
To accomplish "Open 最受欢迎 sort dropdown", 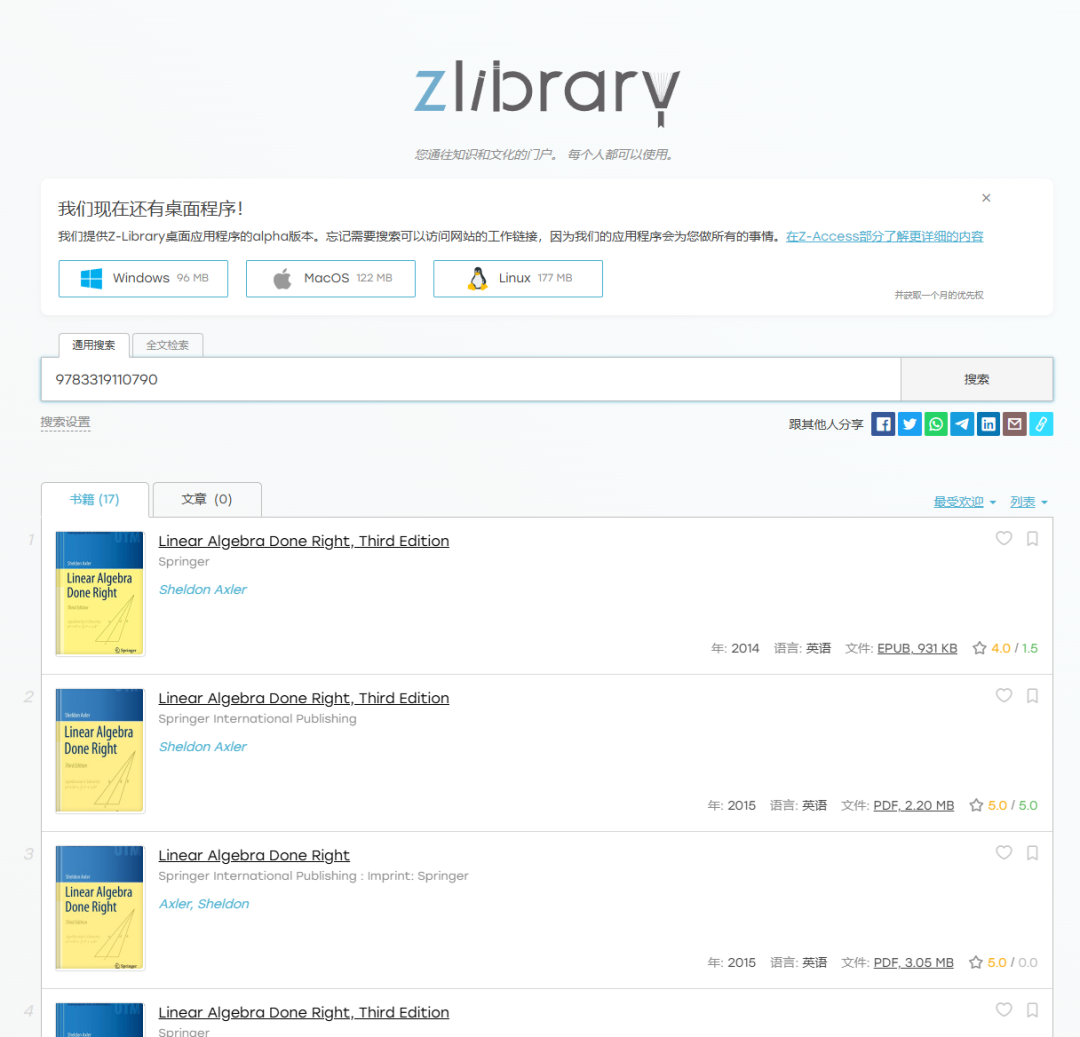I will tap(964, 502).
